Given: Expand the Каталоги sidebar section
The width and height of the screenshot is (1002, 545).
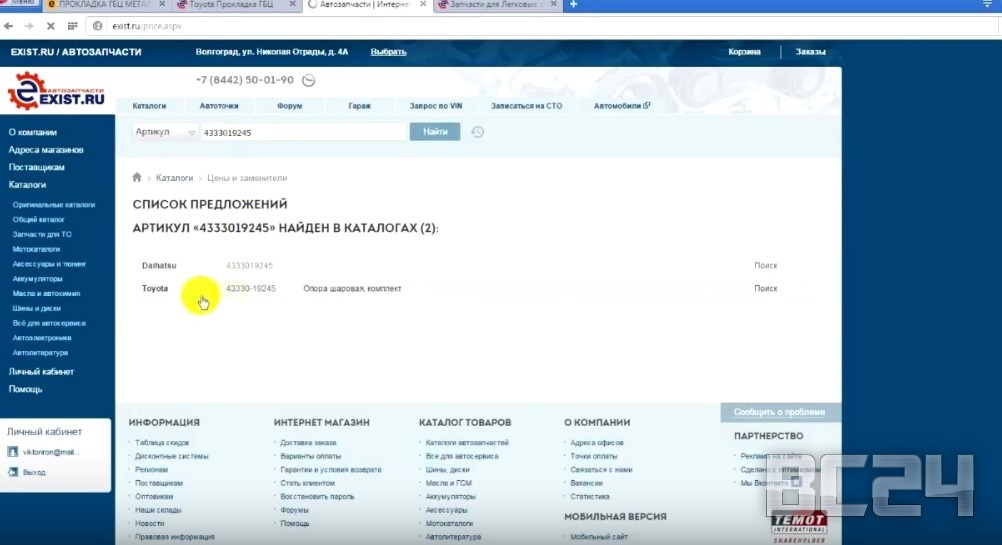Looking at the screenshot, I should 28,185.
